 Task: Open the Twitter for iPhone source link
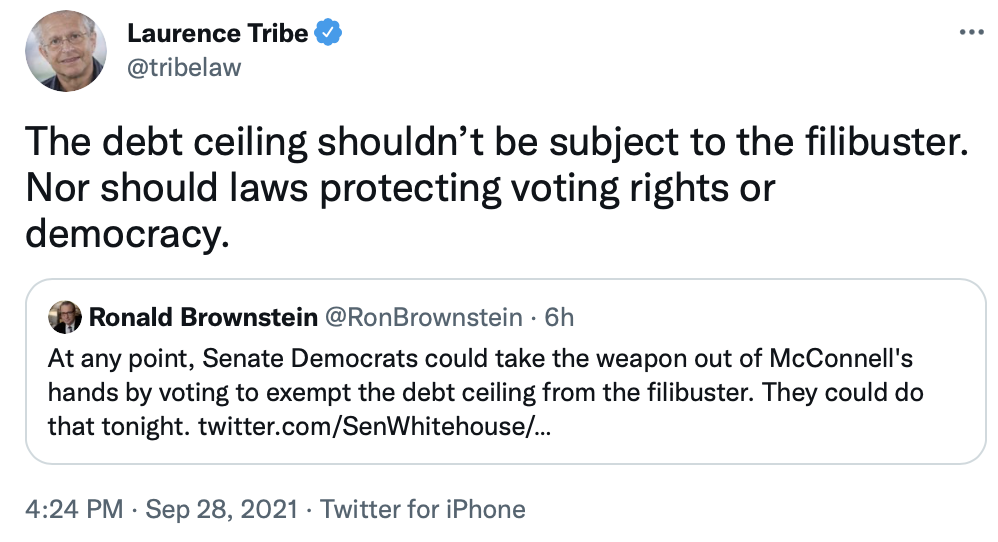pyautogui.click(x=422, y=509)
